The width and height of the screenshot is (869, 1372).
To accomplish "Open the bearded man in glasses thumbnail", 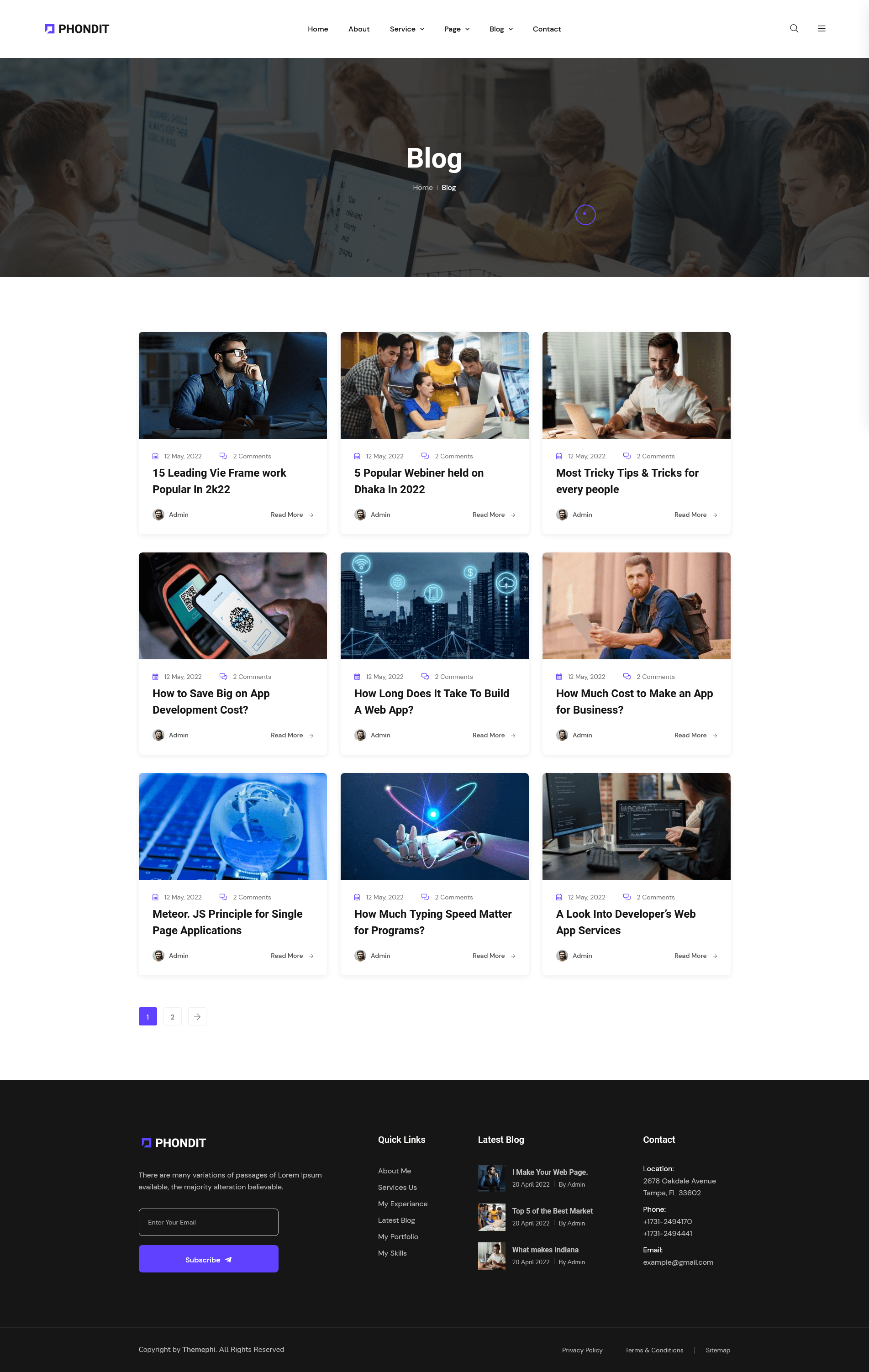I will coord(232,385).
